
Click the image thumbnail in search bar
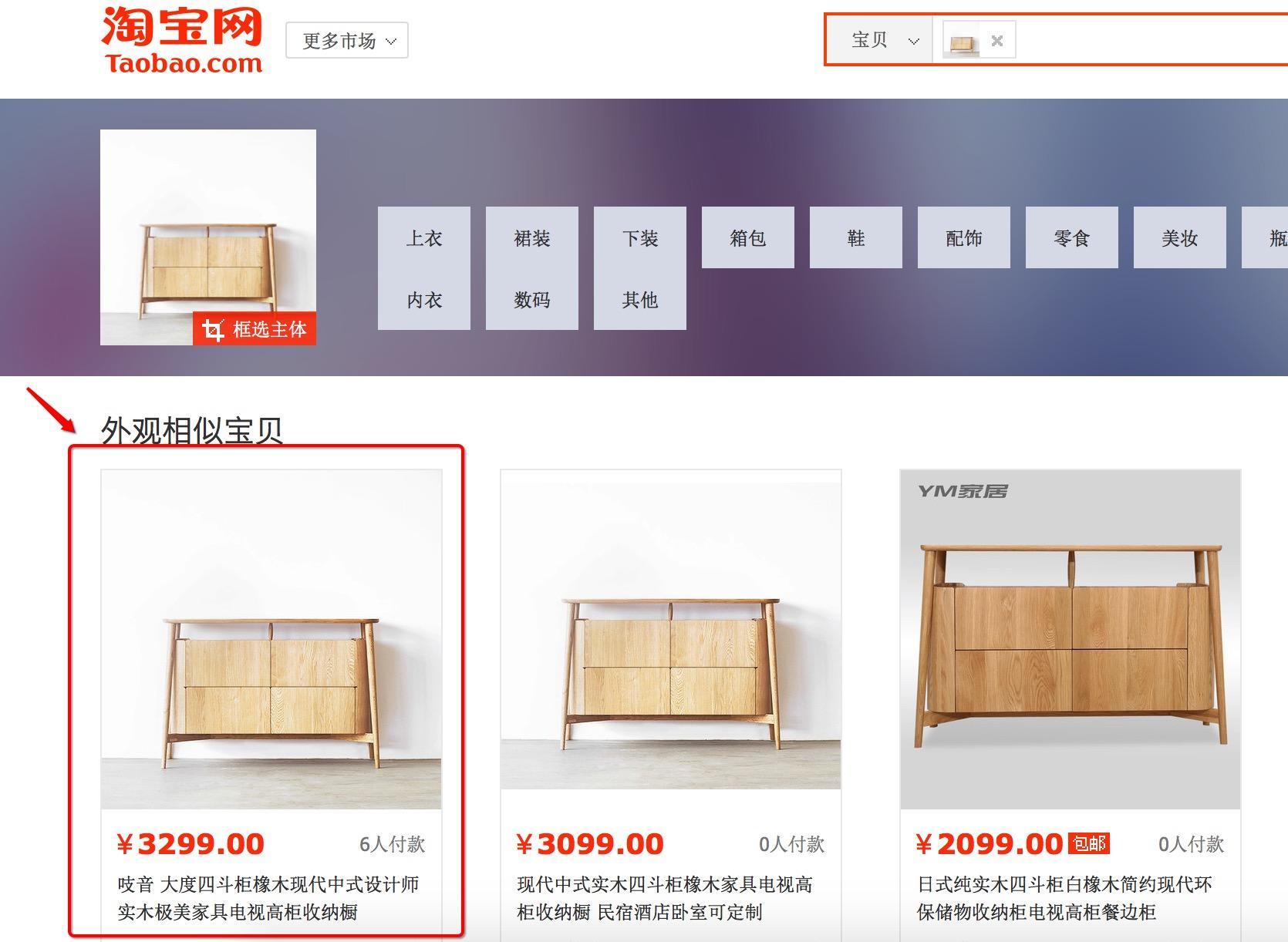pyautogui.click(x=964, y=41)
